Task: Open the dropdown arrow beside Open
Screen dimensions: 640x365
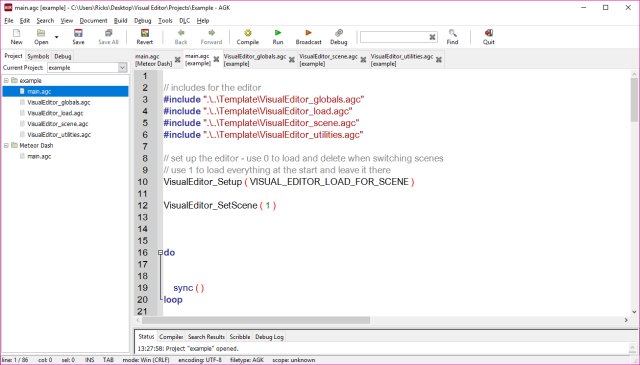Action: click(x=56, y=37)
